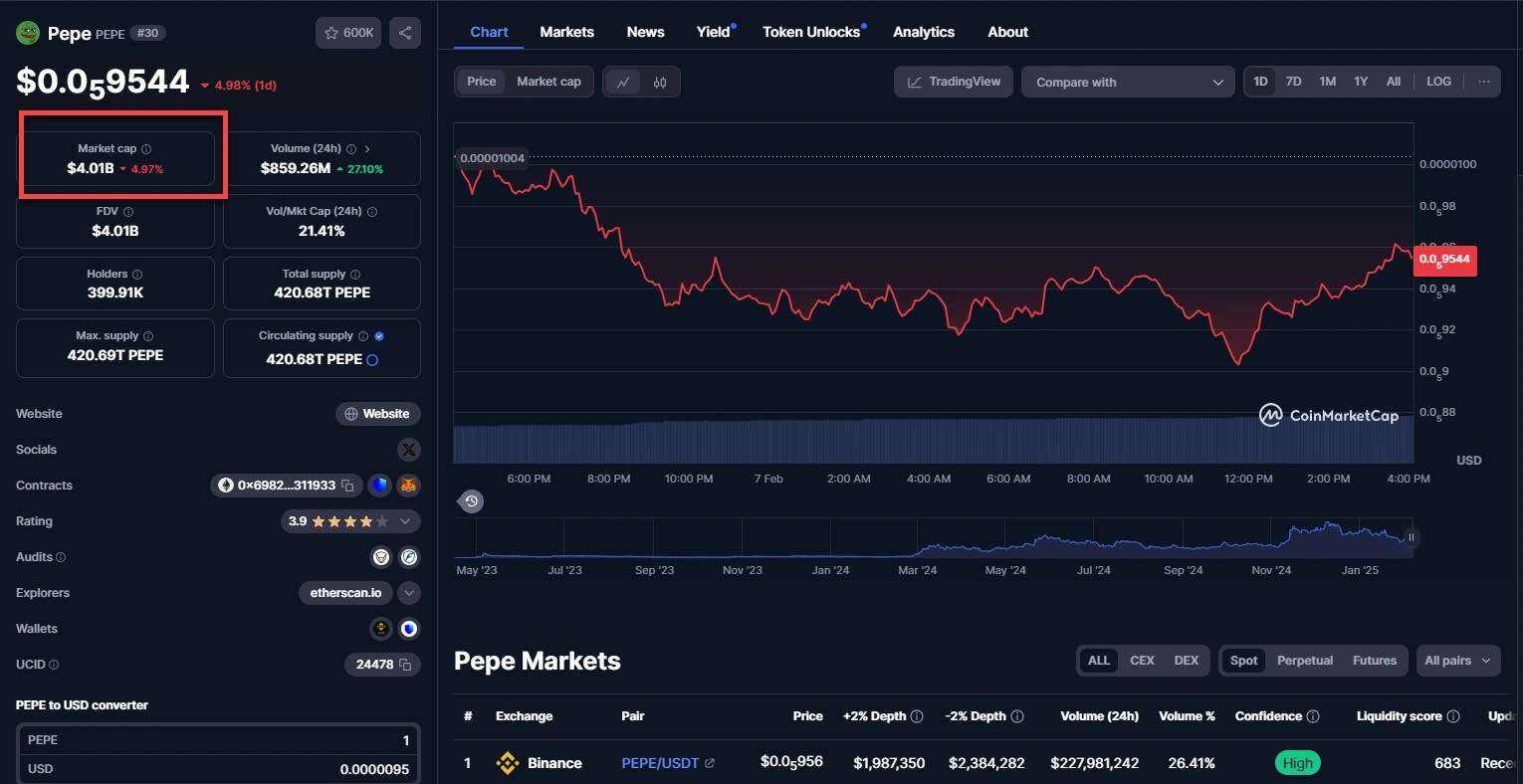Switch chart to candlestick view icon

point(660,82)
